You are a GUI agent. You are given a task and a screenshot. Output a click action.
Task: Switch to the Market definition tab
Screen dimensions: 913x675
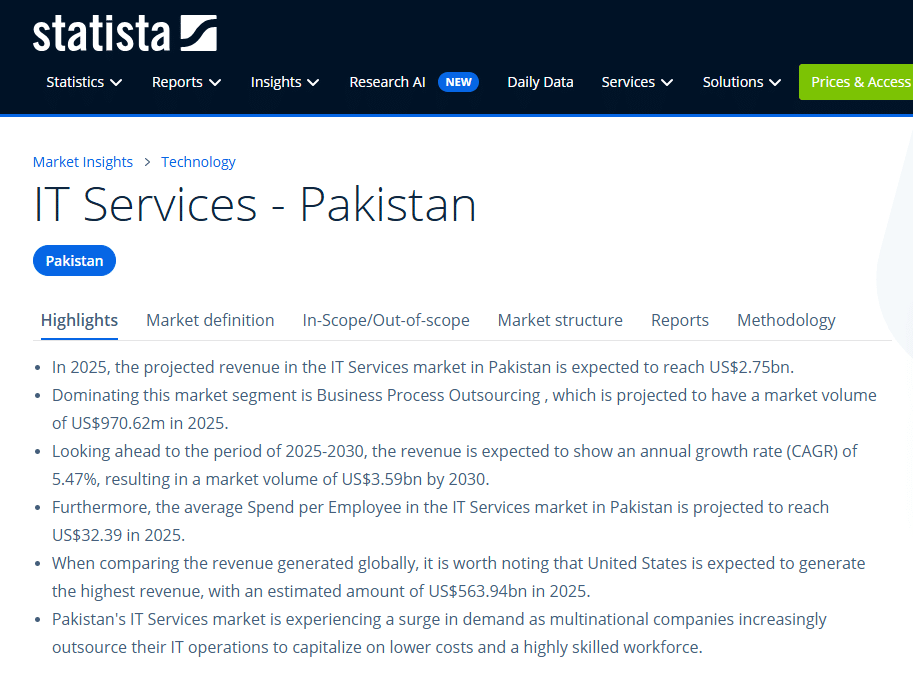pos(210,320)
